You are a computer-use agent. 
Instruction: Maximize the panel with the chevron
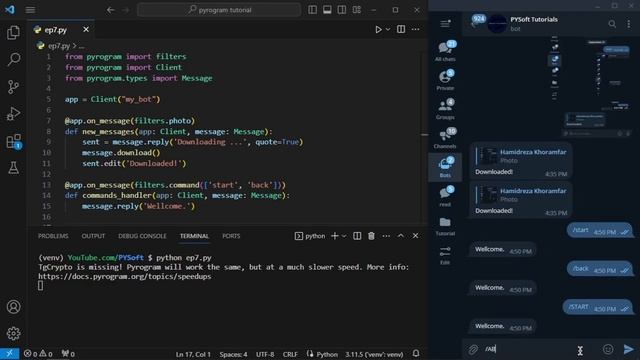(x=401, y=236)
